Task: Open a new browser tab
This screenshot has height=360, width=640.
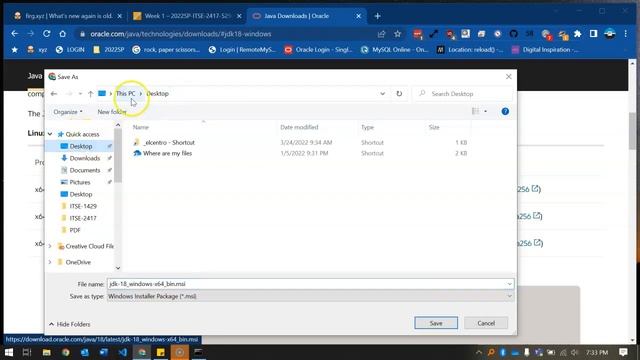Action: pyautogui.click(x=377, y=16)
